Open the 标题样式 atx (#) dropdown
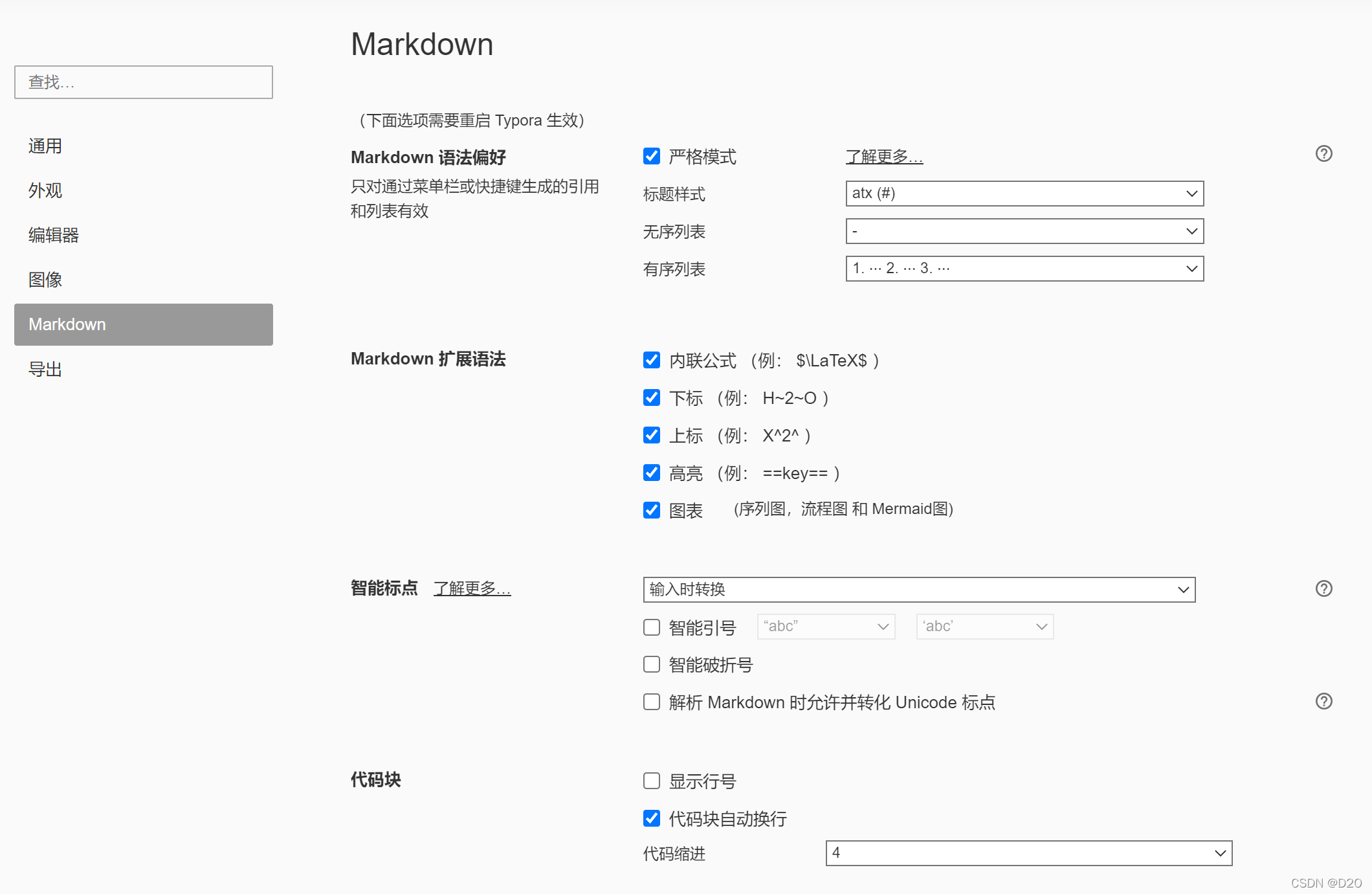The height and width of the screenshot is (894, 1372). [1024, 194]
